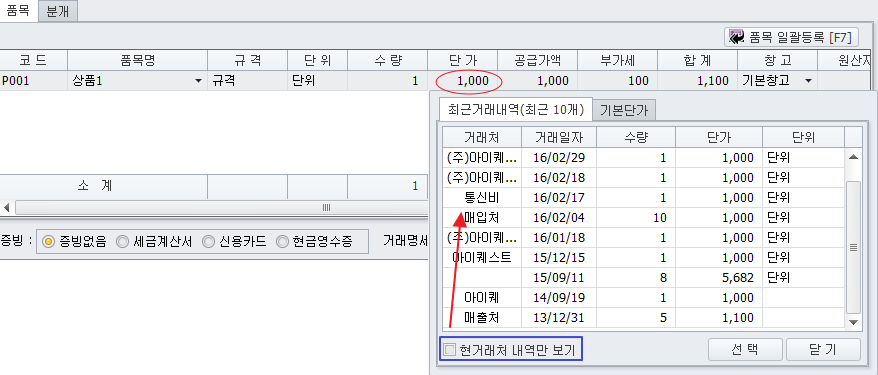Enable 현거래처 내역만 보기 checkbox
Image resolution: width=878 pixels, height=375 pixels.
(450, 350)
